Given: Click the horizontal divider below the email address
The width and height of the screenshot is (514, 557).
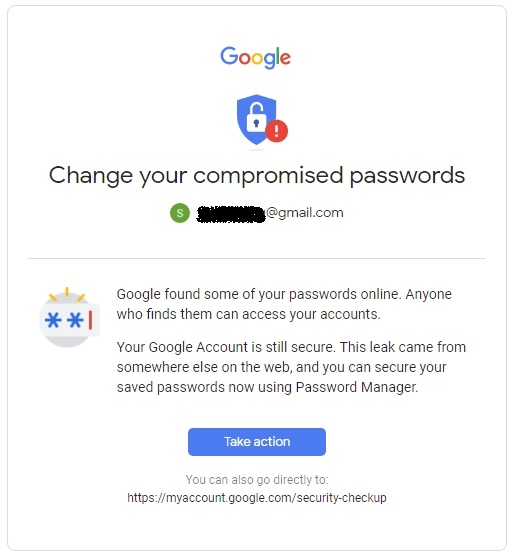Looking at the screenshot, I should click(x=257, y=259).
